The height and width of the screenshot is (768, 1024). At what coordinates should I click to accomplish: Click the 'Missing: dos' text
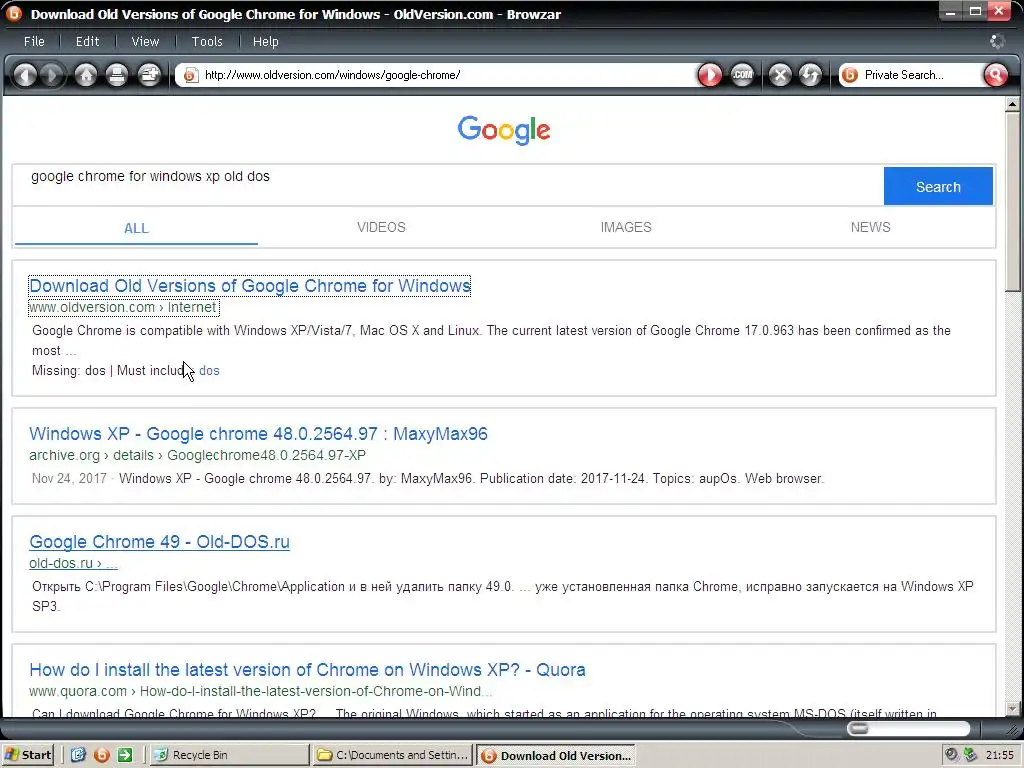[69, 370]
